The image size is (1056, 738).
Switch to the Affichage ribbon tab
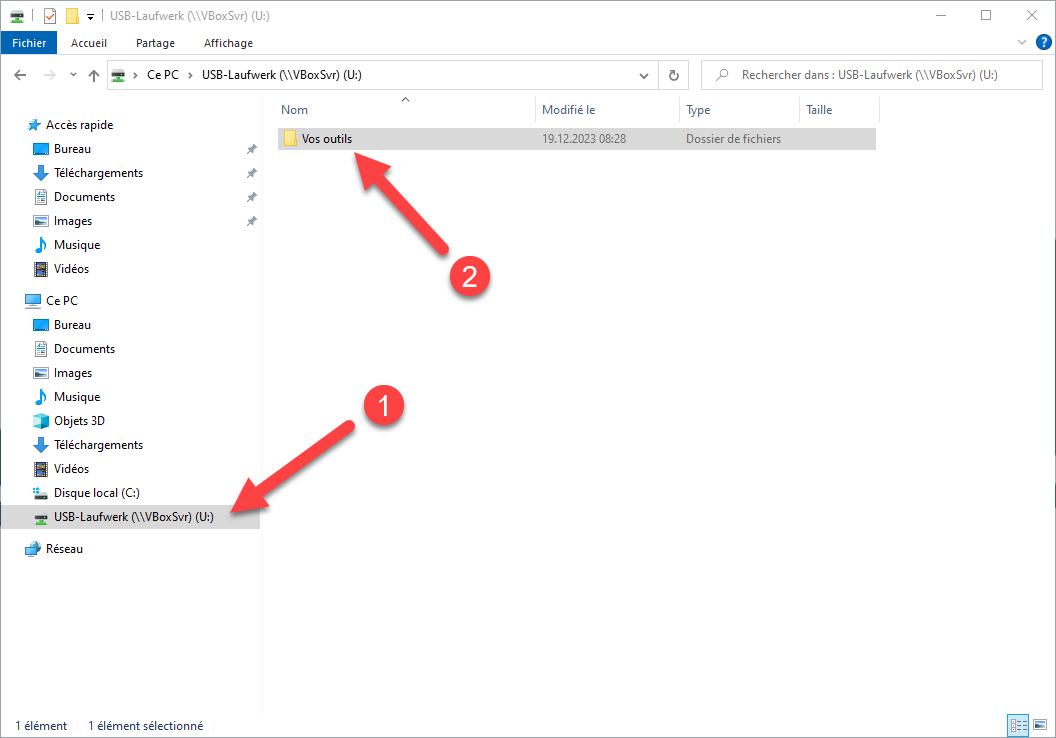point(228,42)
